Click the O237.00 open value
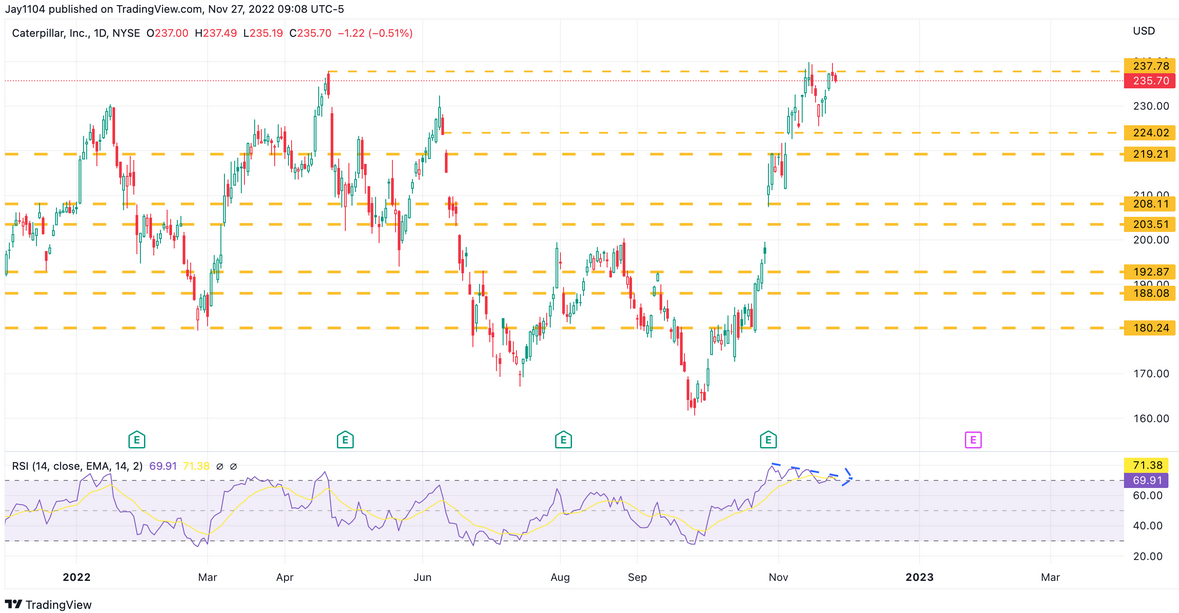The width and height of the screenshot is (1179, 613). pos(167,33)
